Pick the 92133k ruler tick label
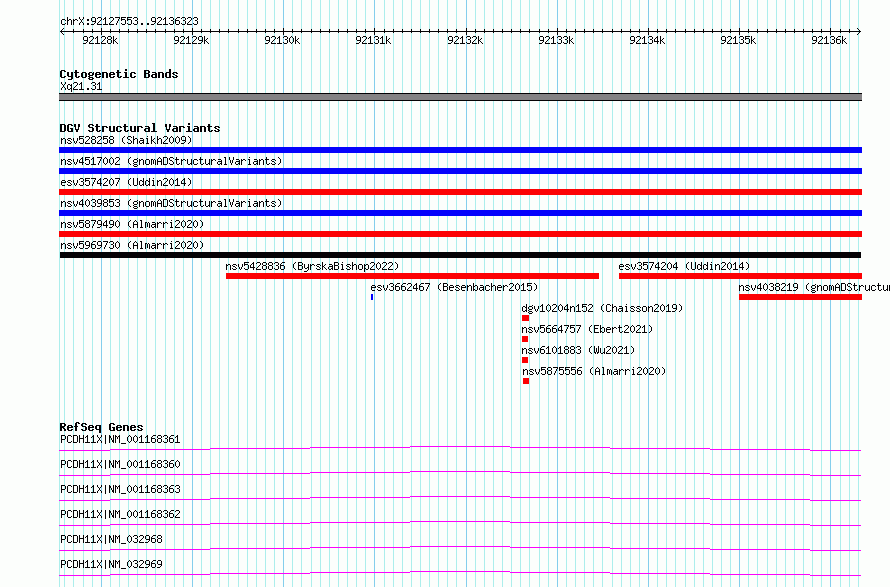The width and height of the screenshot is (890, 587). (556, 40)
